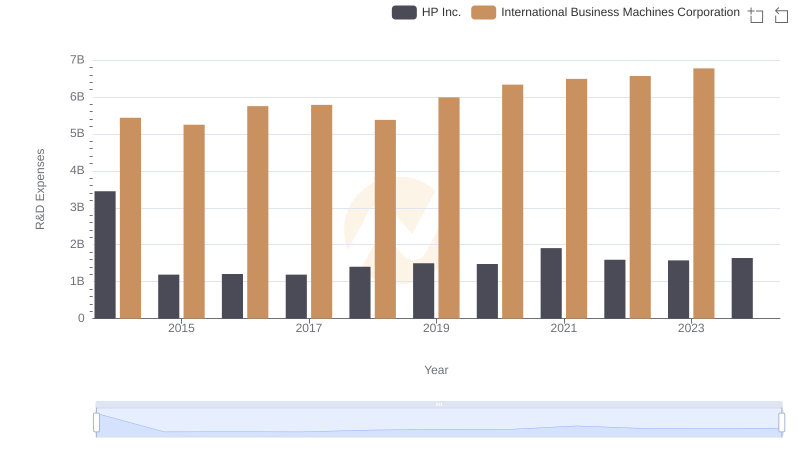
Task: Click the data zoom top drag handle
Action: [439, 404]
